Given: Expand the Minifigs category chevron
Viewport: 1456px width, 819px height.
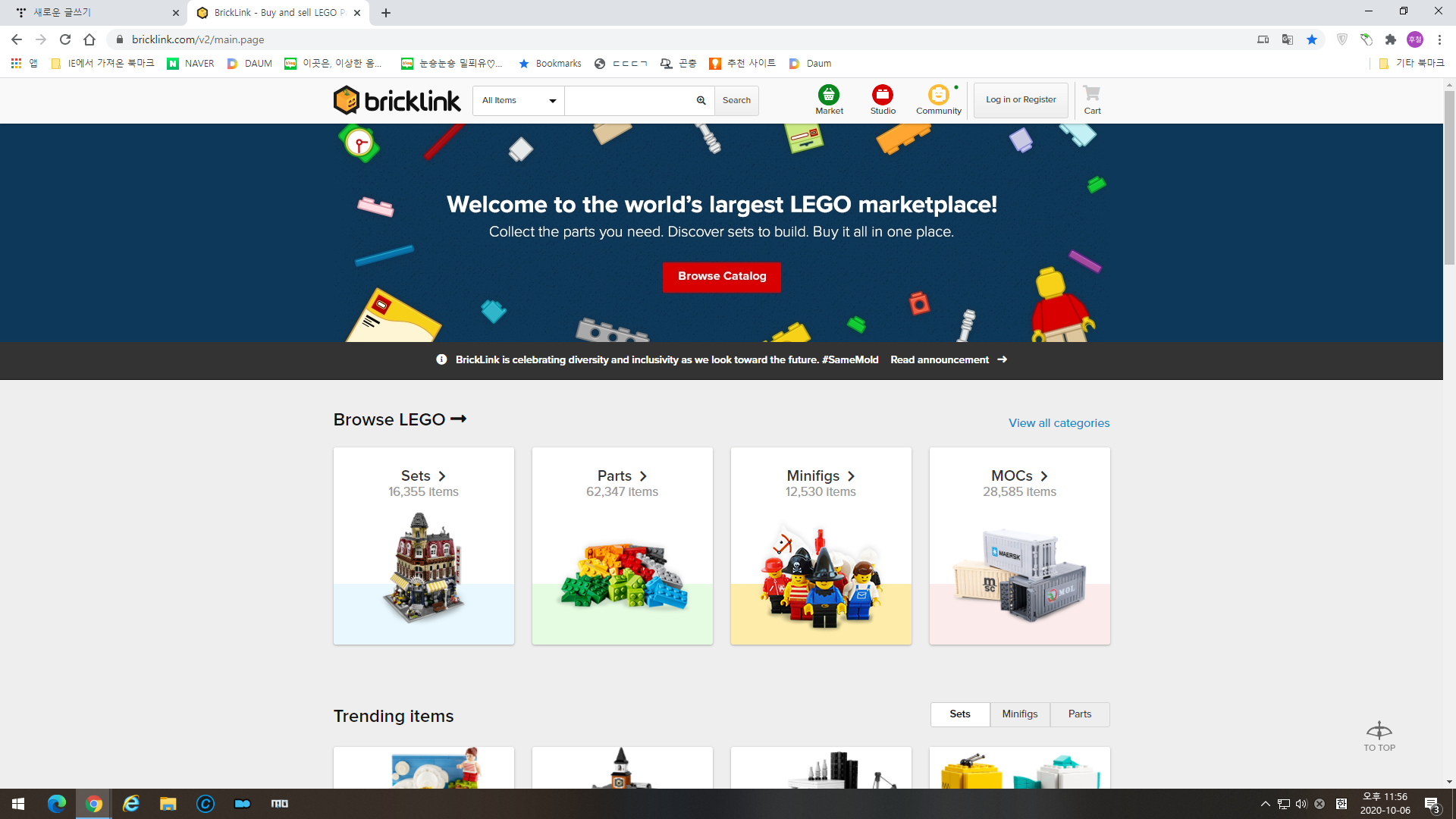Looking at the screenshot, I should point(851,476).
